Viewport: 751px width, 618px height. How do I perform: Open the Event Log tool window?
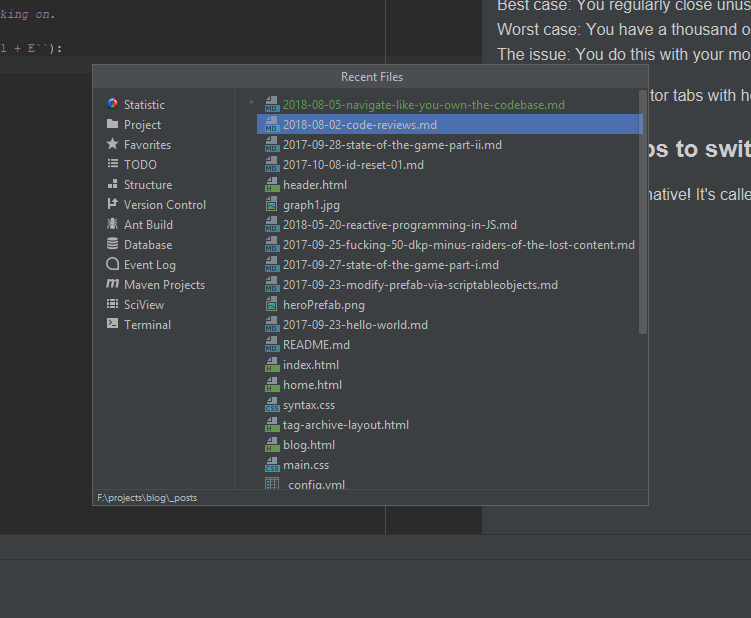pos(149,265)
